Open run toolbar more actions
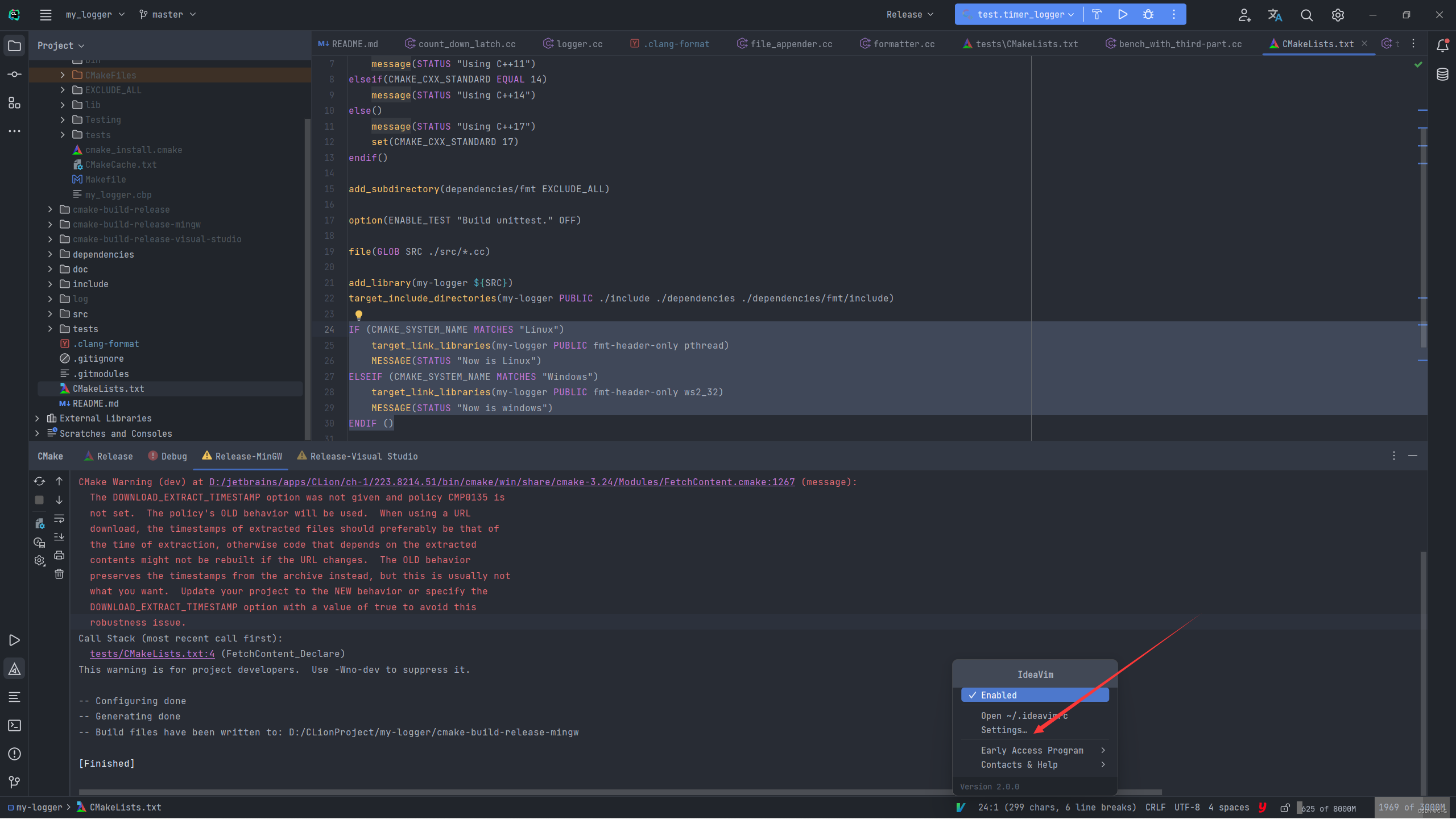1456x819 pixels. (x=1174, y=15)
